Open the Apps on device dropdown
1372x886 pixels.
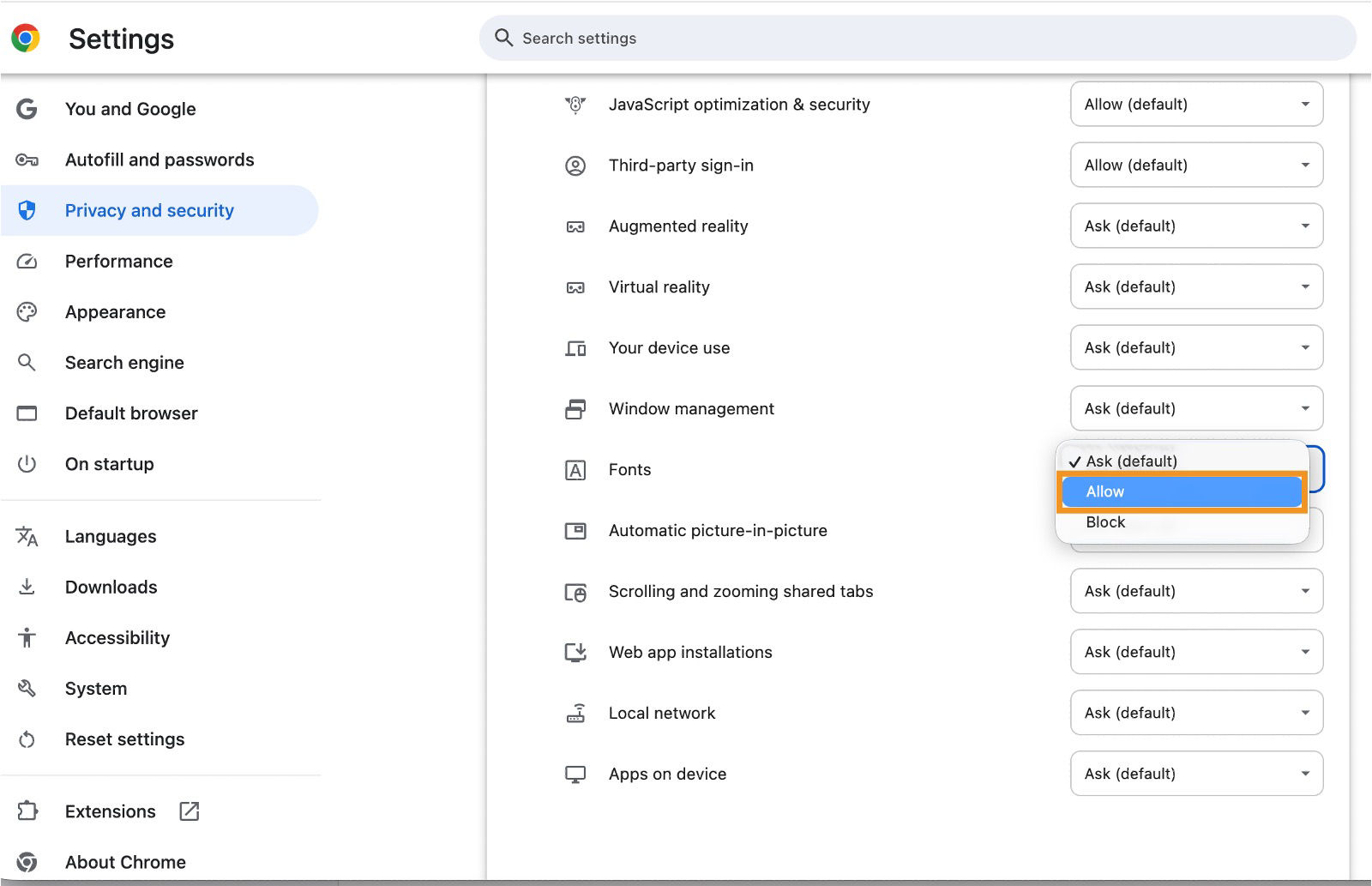[1196, 774]
